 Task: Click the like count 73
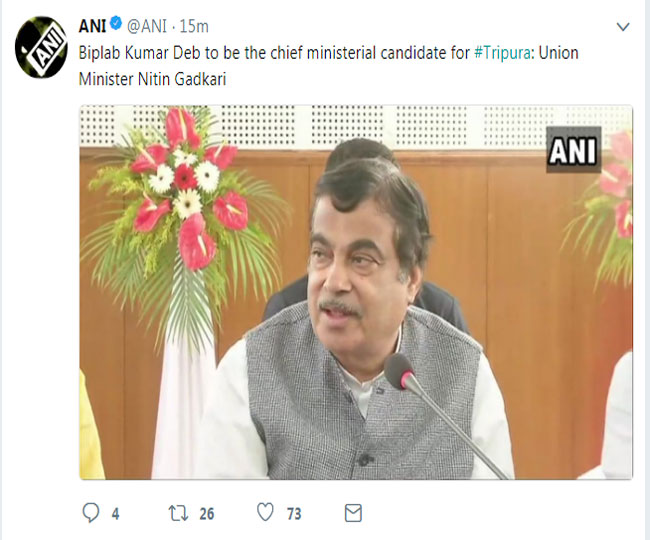coord(296,514)
